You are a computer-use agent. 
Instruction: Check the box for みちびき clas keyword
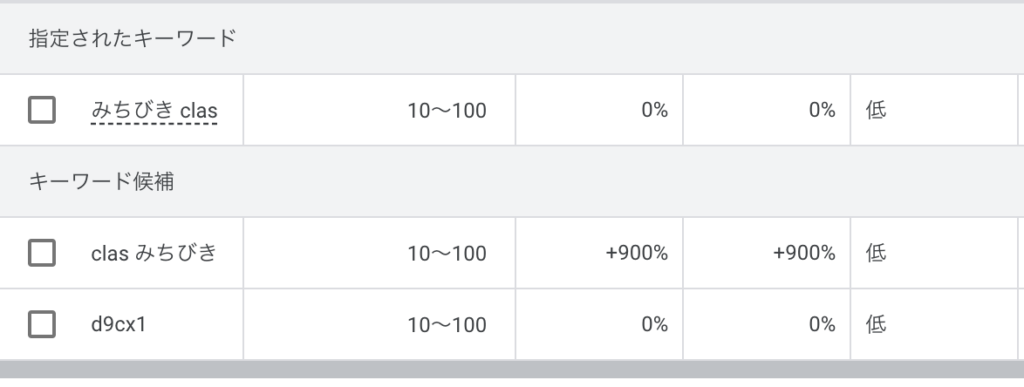tap(42, 110)
